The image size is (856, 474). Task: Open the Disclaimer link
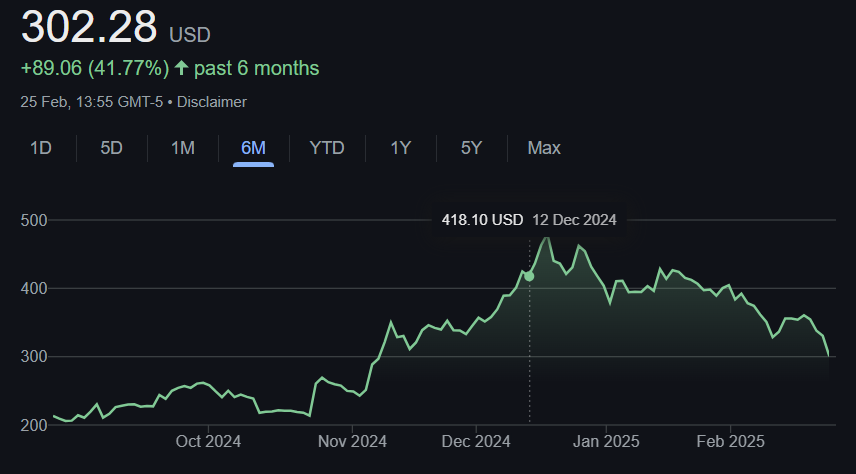[x=212, y=102]
